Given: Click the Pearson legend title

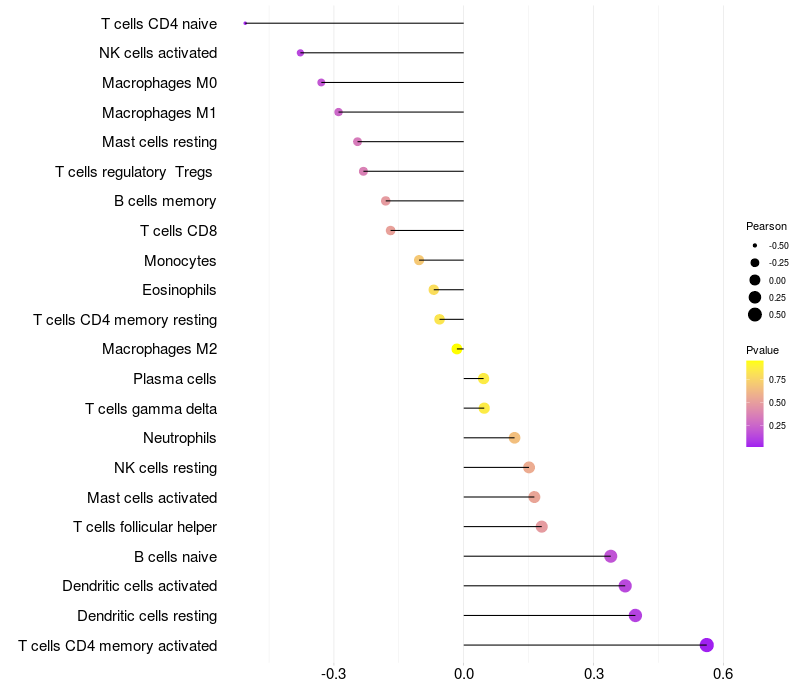Looking at the screenshot, I should click(766, 226).
